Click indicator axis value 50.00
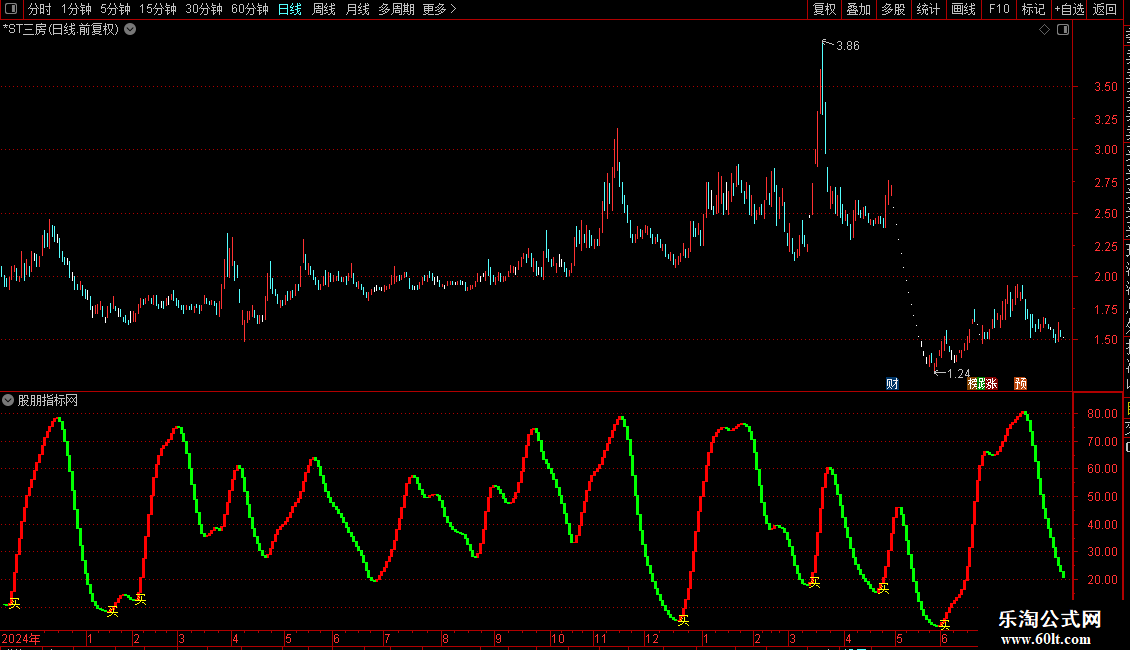1130x650 pixels. [1103, 497]
